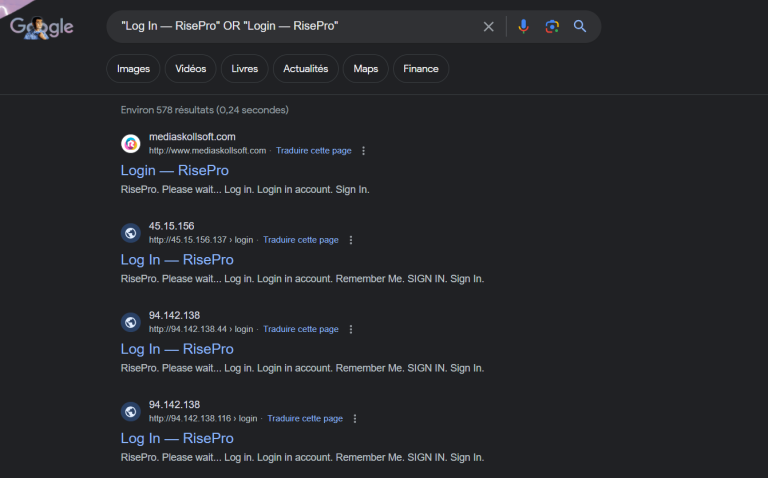Click the globe favicon for 45.15.156 result
The height and width of the screenshot is (478, 768).
point(130,233)
